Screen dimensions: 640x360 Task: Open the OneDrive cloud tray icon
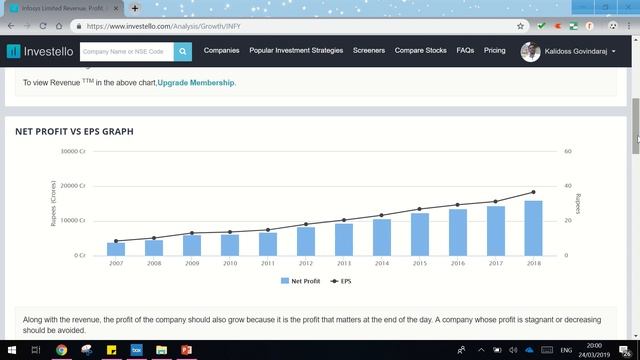tap(529, 350)
